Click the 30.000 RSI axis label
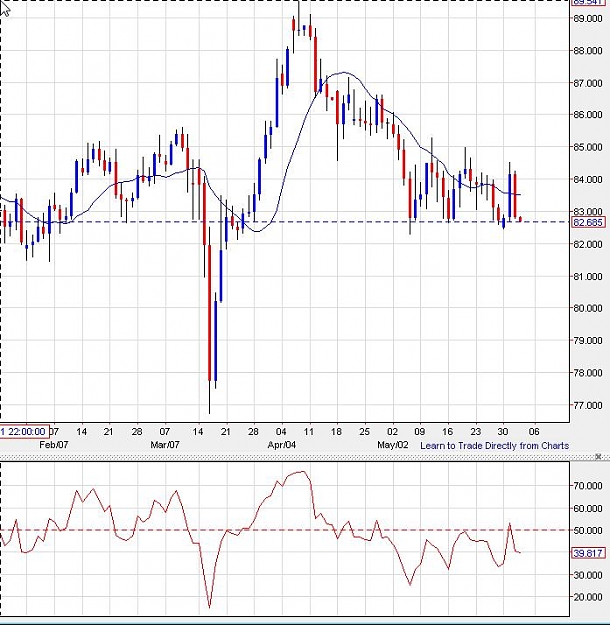 click(588, 575)
